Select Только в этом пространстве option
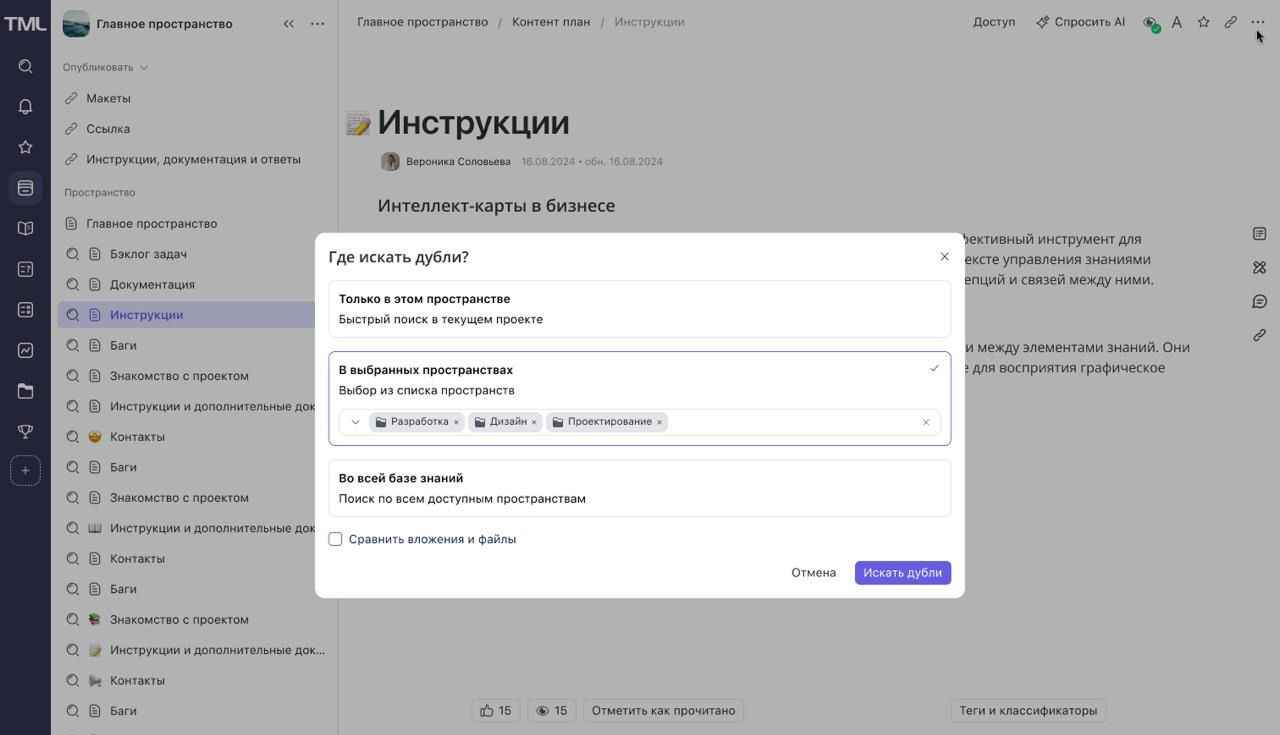Image resolution: width=1280 pixels, height=735 pixels. point(639,308)
